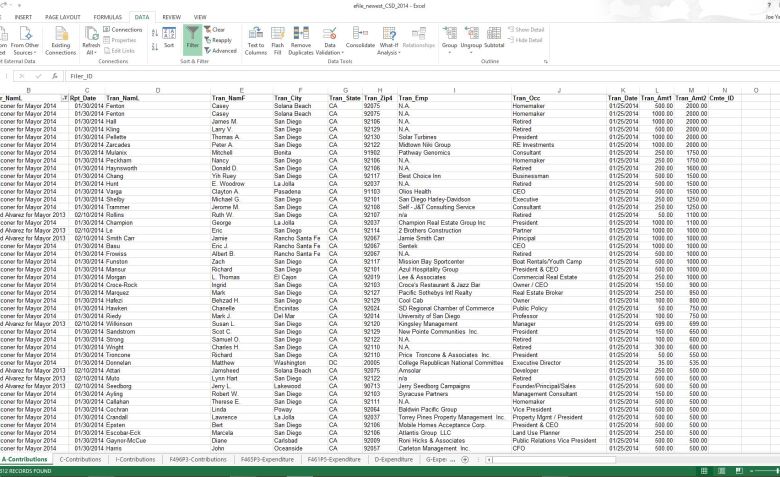The height and width of the screenshot is (477, 780).
Task: Open the Sort dialog
Action: pyautogui.click(x=169, y=38)
